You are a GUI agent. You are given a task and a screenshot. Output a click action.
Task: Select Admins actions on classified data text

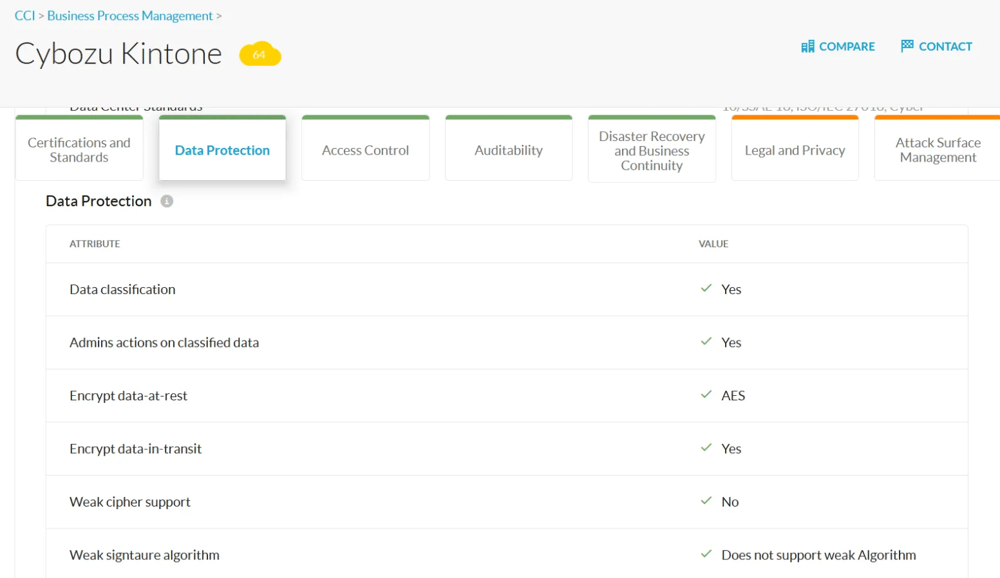[165, 343]
